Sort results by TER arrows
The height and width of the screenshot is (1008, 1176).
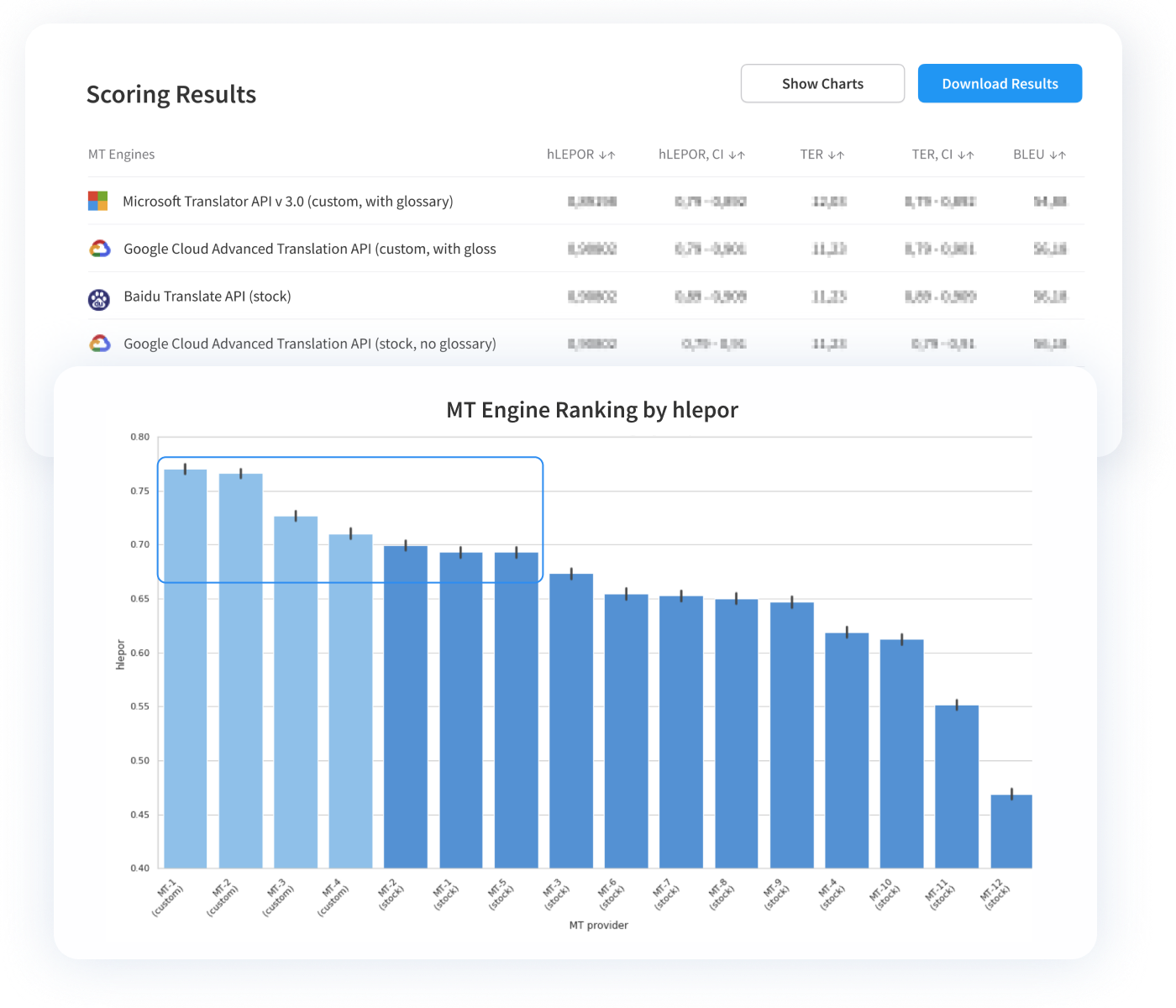click(x=836, y=155)
